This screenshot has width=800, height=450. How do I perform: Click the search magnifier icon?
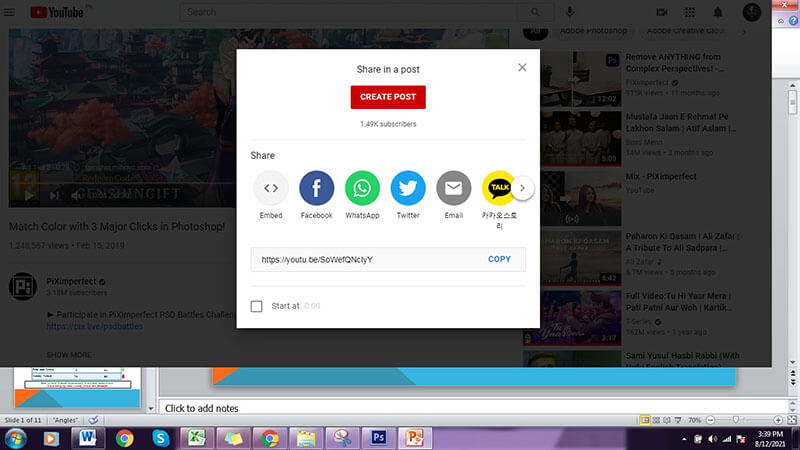pos(535,12)
